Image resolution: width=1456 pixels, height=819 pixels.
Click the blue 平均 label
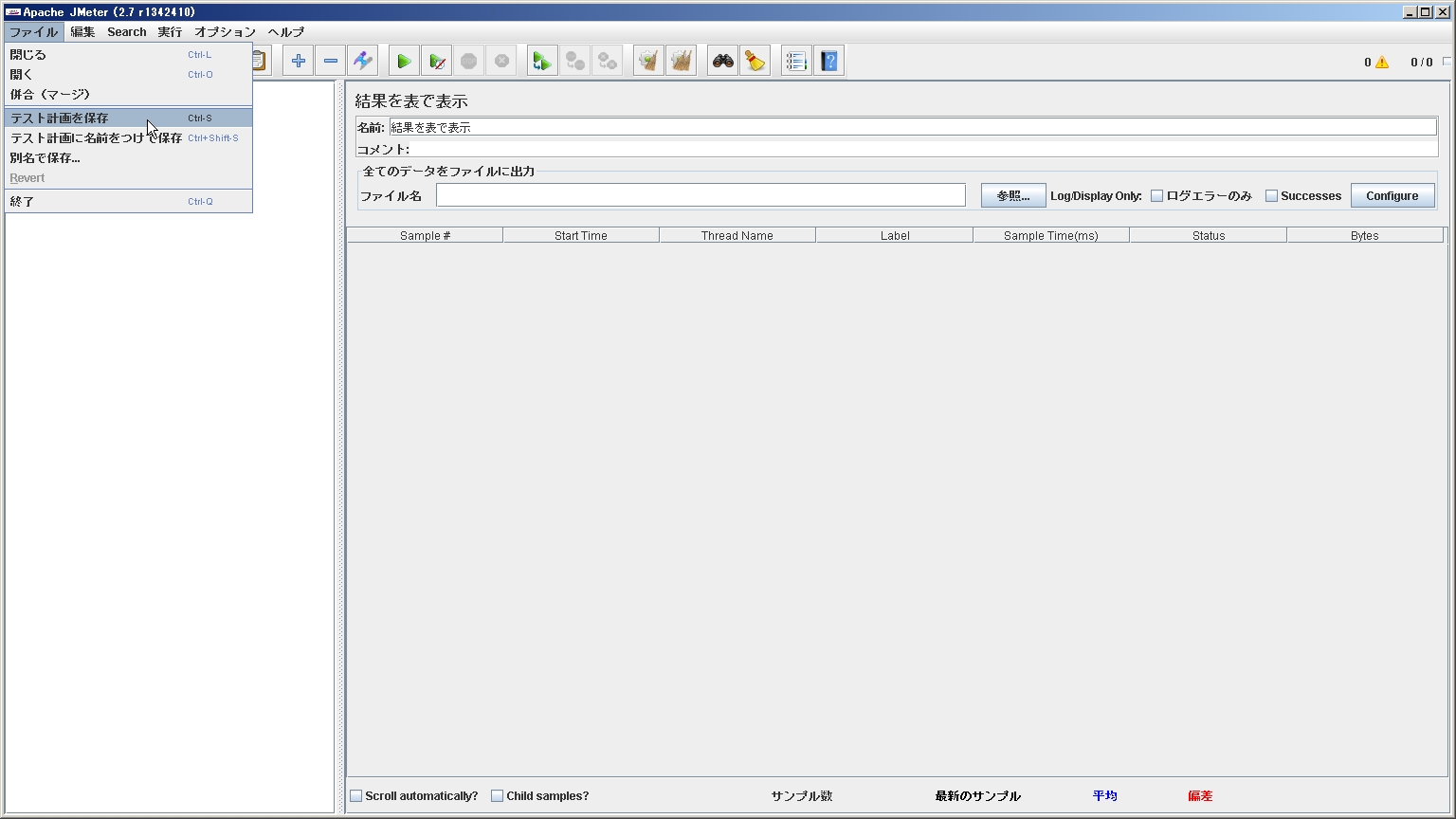[1105, 796]
